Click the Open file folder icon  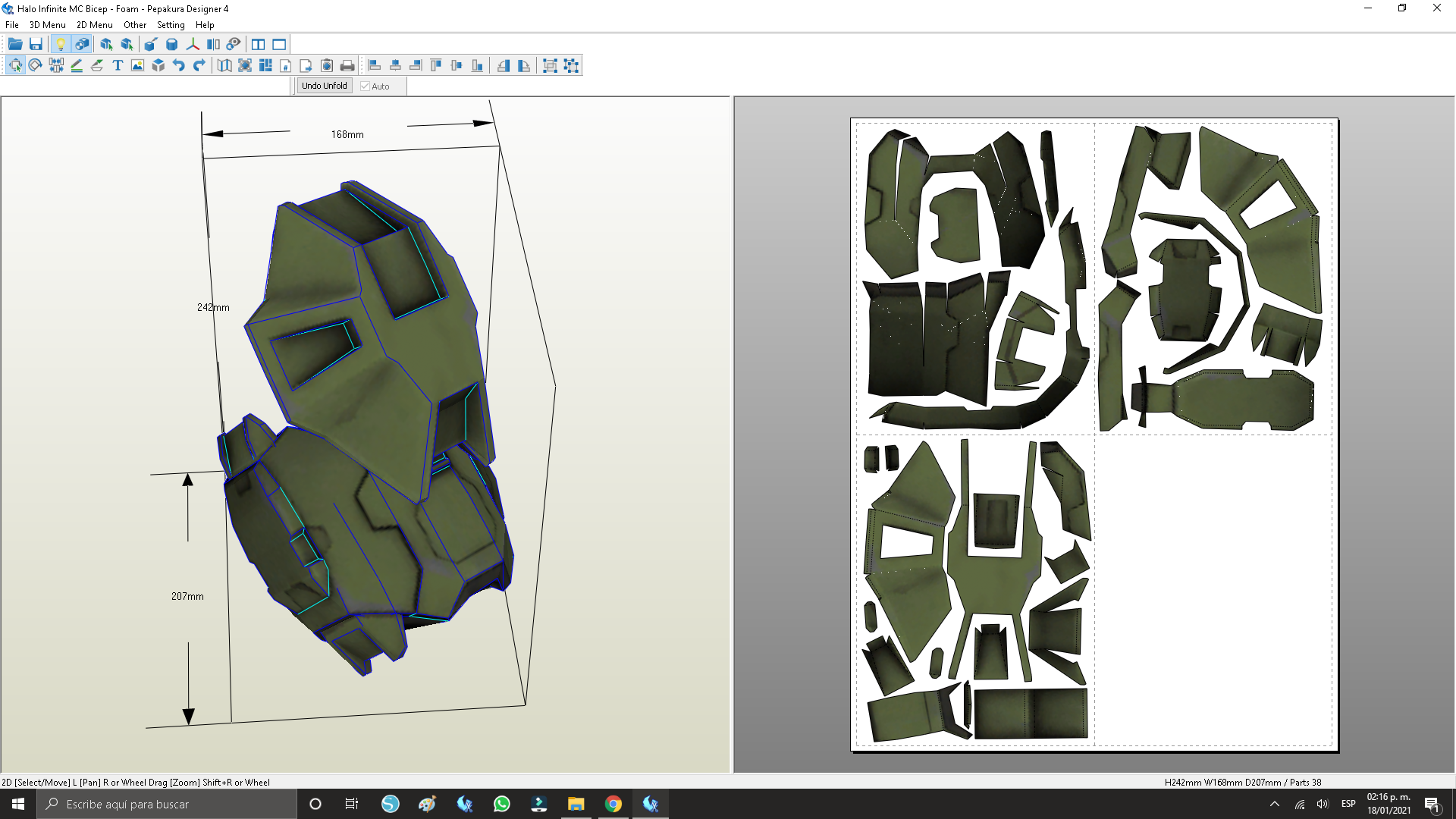click(15, 44)
